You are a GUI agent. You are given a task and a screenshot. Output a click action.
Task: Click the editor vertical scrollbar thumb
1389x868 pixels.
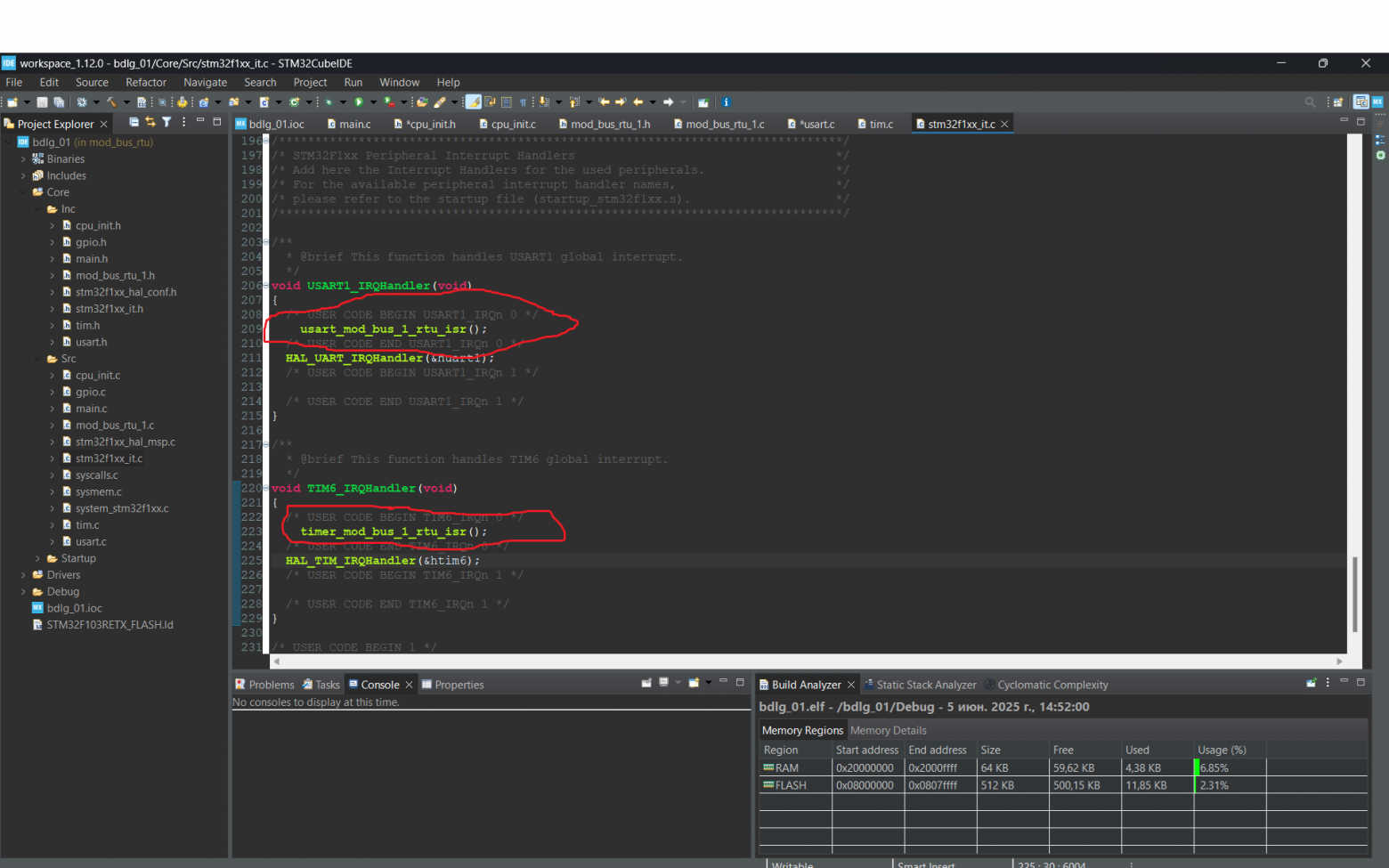(x=1354, y=595)
